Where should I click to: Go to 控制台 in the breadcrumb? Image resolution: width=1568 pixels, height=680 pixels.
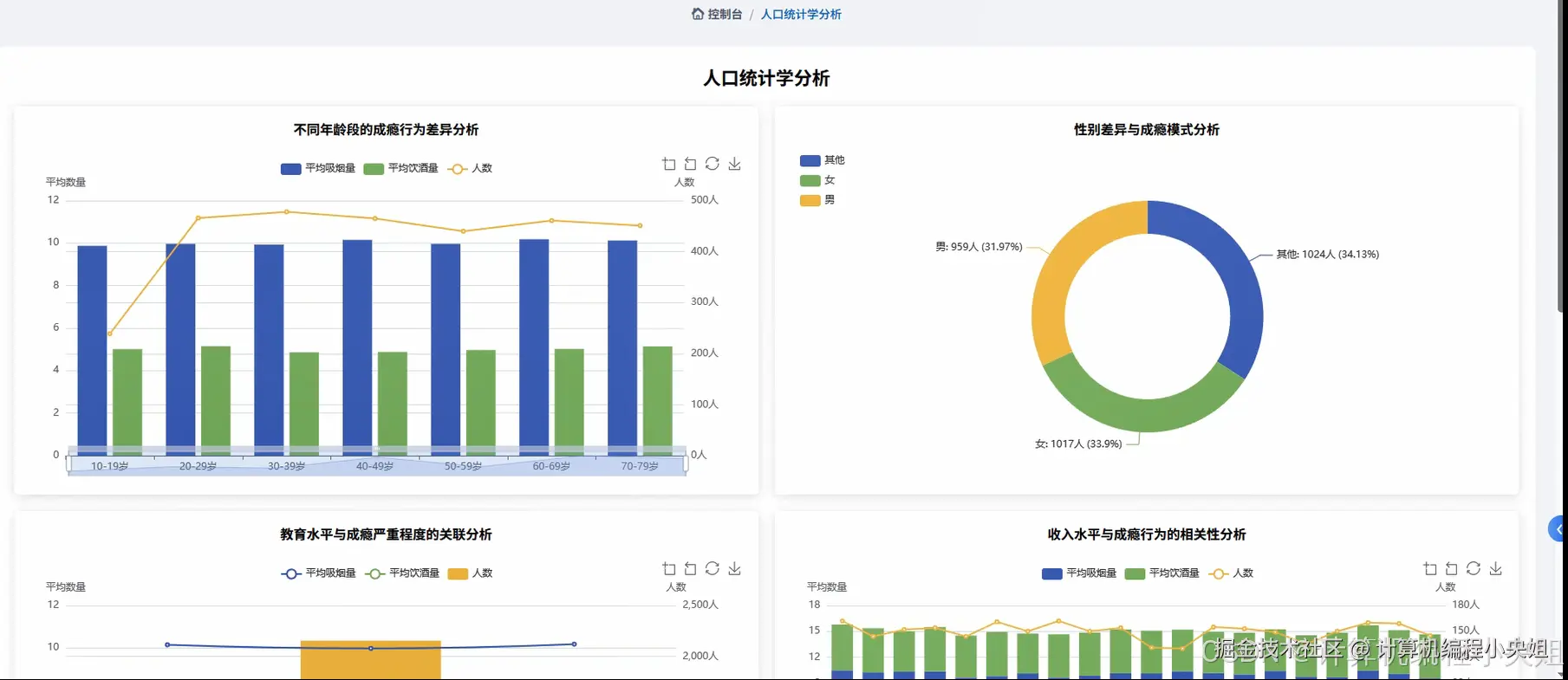click(725, 14)
